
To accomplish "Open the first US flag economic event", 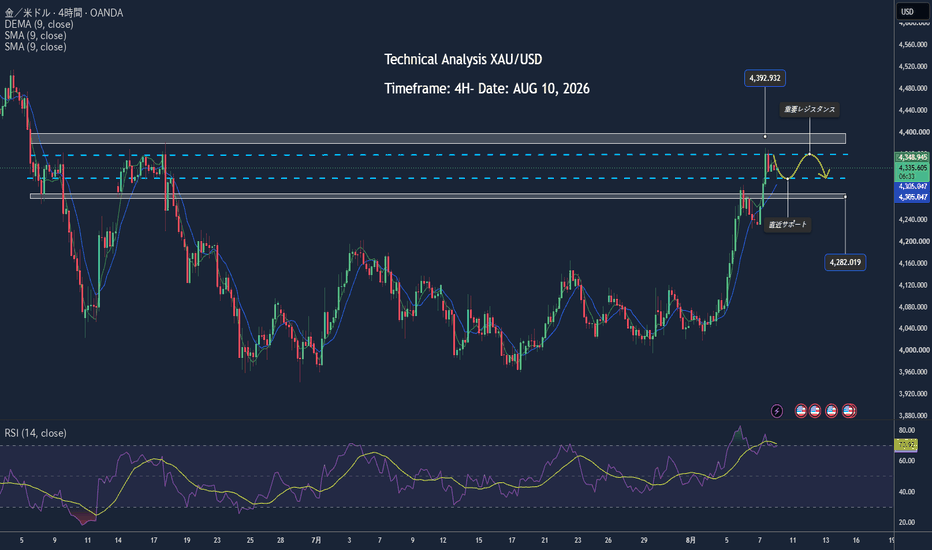I will tap(801, 411).
